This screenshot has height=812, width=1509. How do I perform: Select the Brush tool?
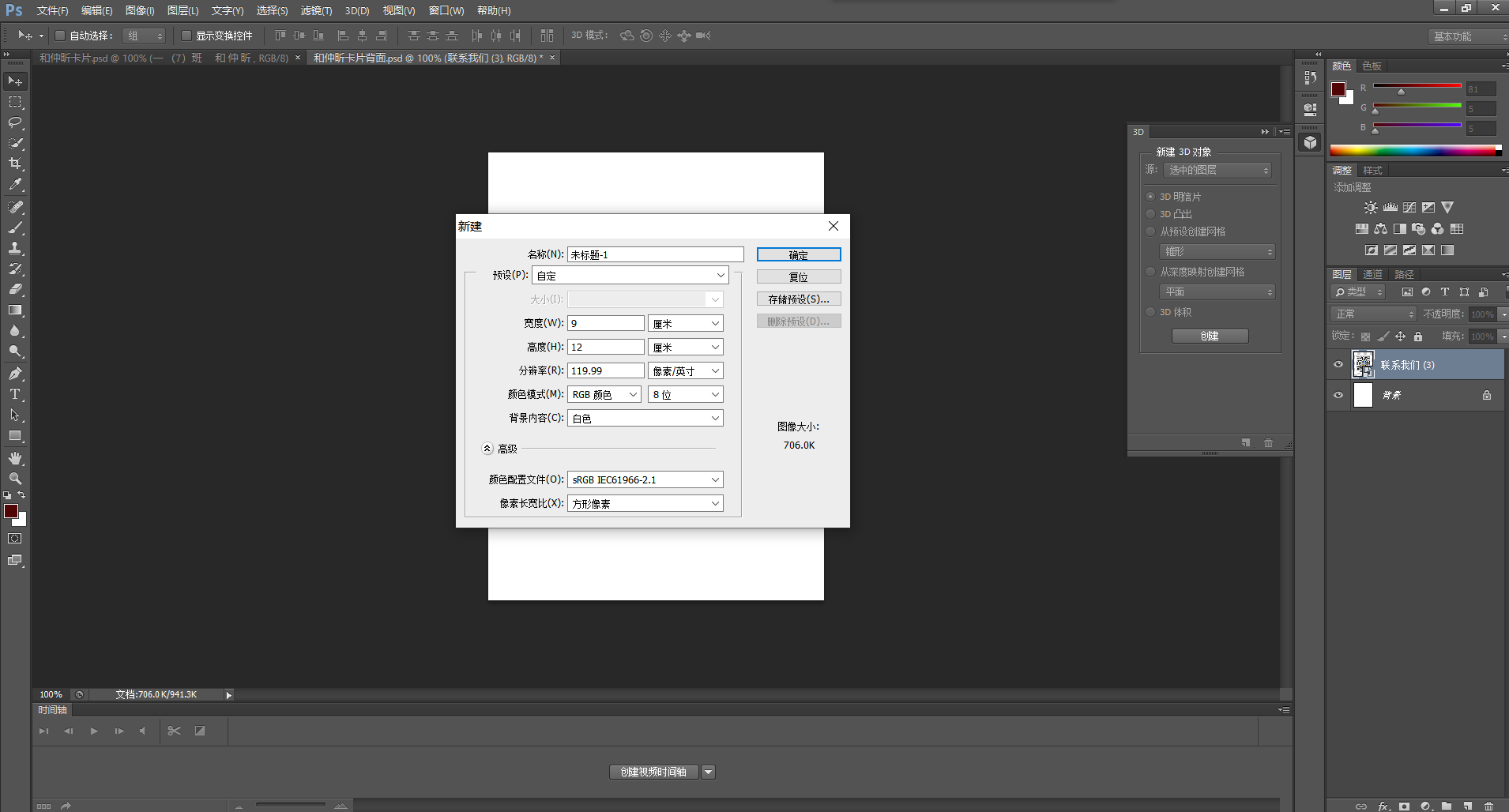15,227
